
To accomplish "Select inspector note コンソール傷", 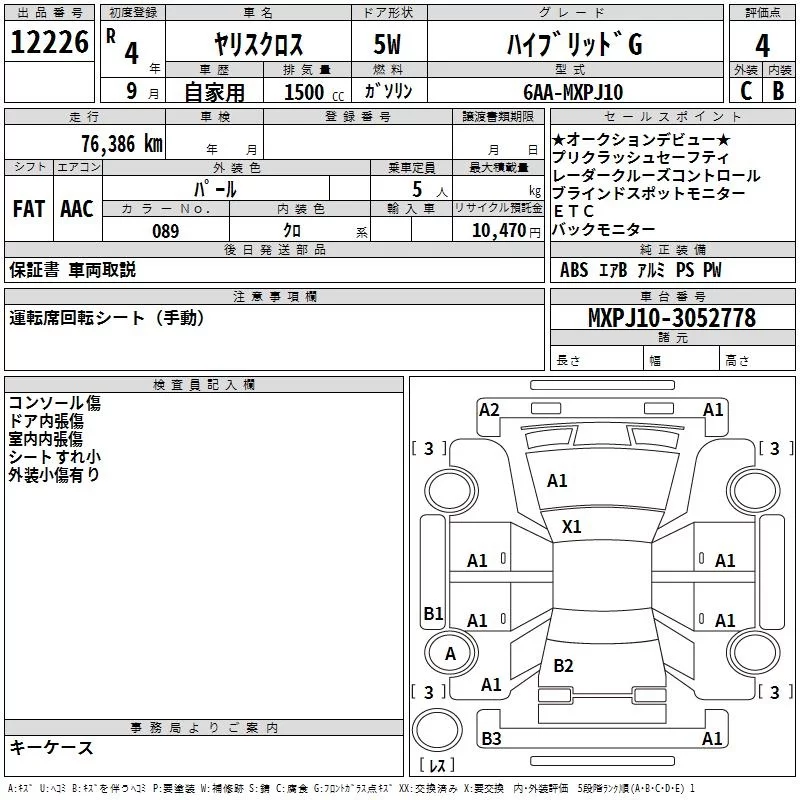I will [55, 403].
